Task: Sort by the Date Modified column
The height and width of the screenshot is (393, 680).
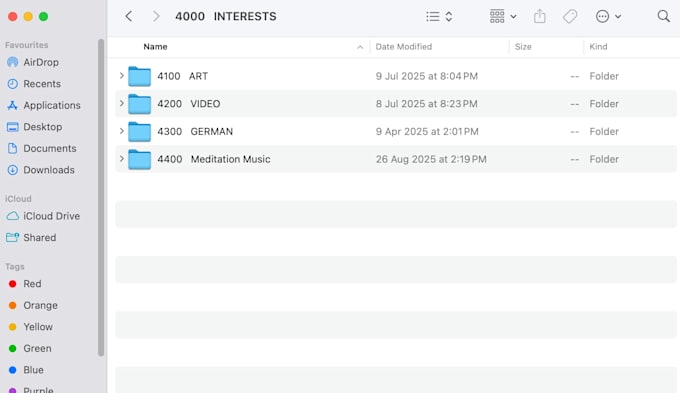Action: click(x=403, y=46)
